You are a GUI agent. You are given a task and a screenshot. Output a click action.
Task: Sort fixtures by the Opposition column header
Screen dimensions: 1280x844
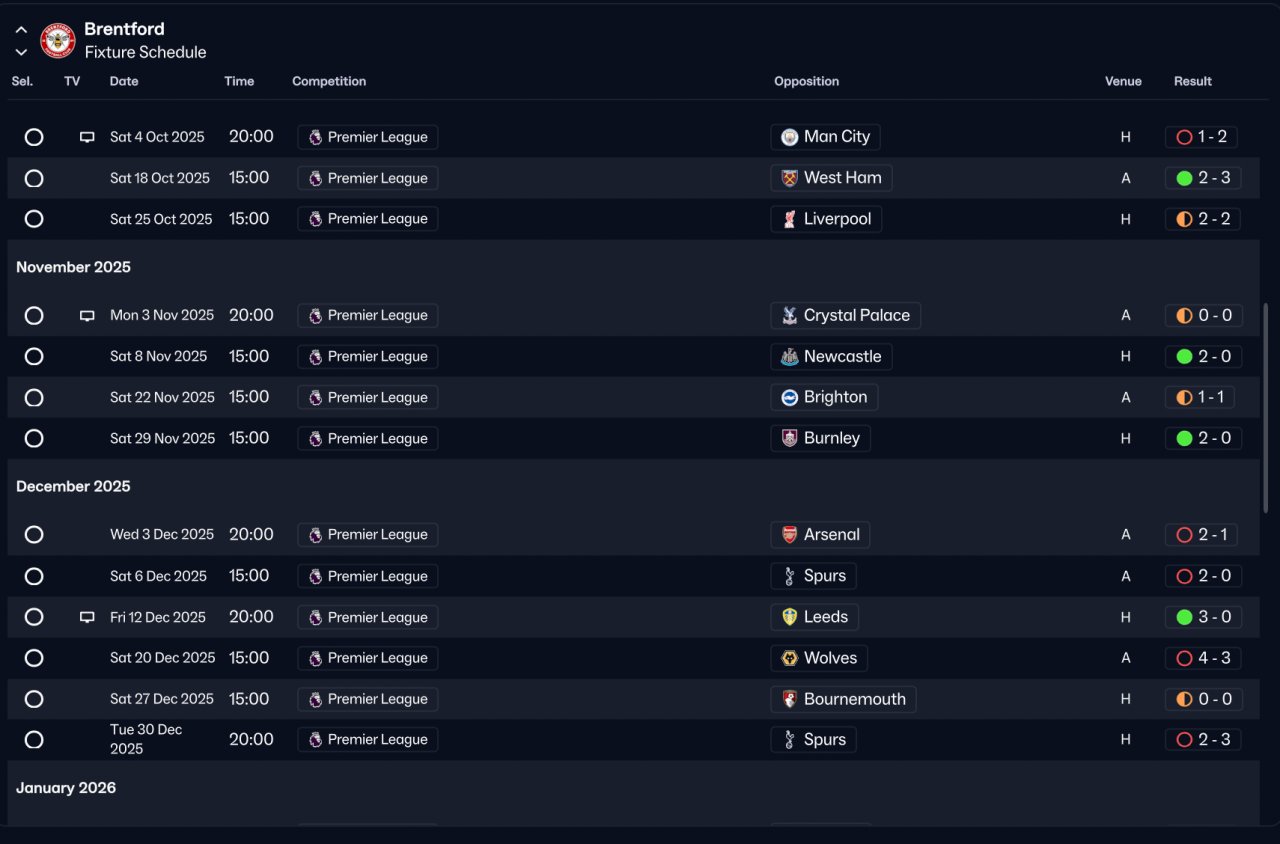(806, 81)
